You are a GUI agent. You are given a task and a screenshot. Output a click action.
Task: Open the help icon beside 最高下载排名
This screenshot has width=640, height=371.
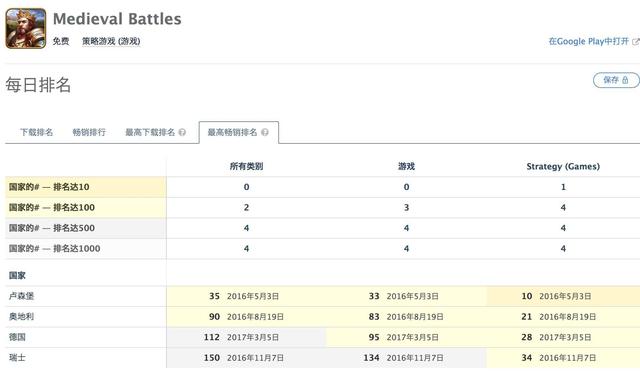click(x=182, y=132)
